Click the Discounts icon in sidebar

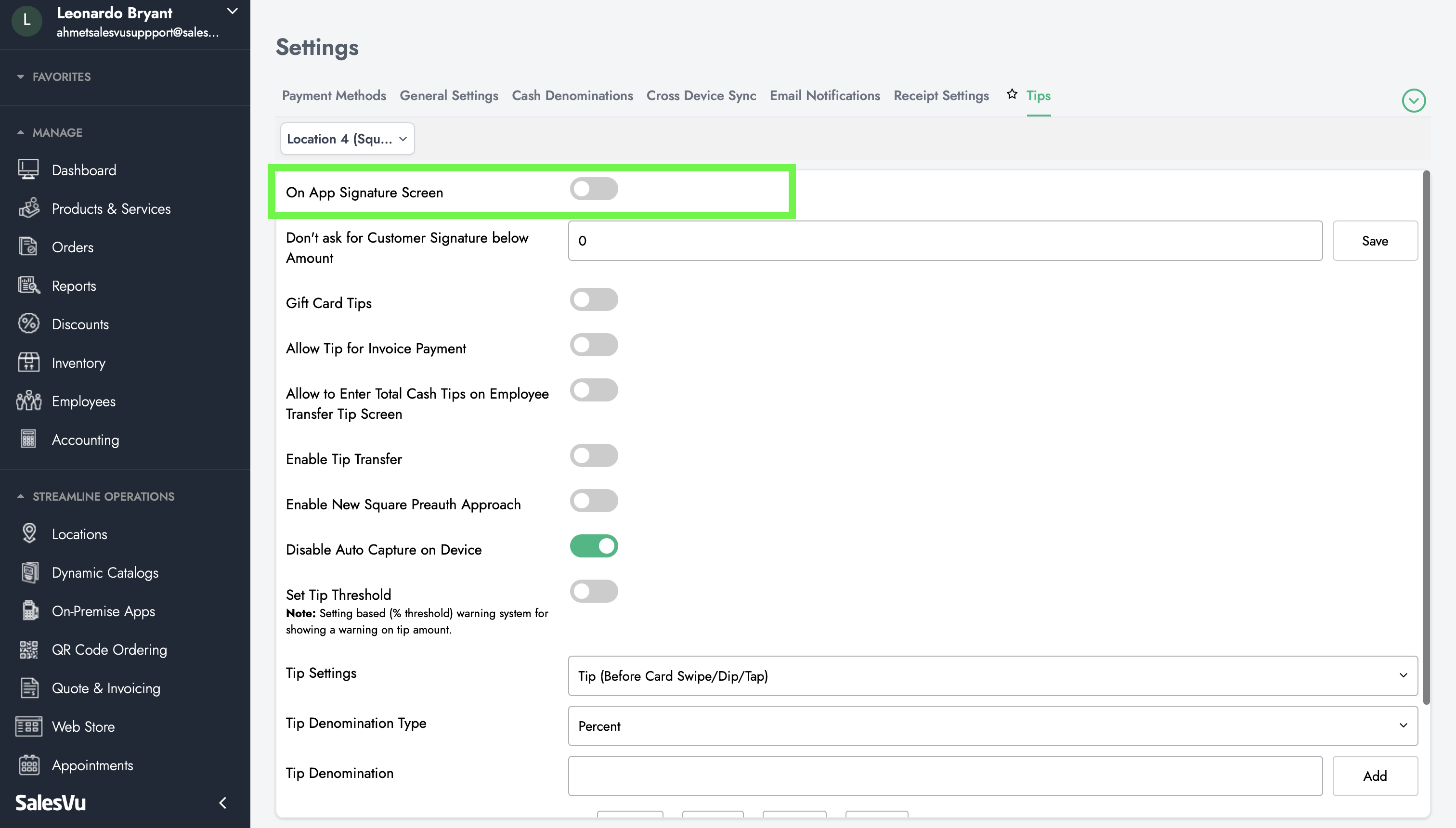point(28,323)
